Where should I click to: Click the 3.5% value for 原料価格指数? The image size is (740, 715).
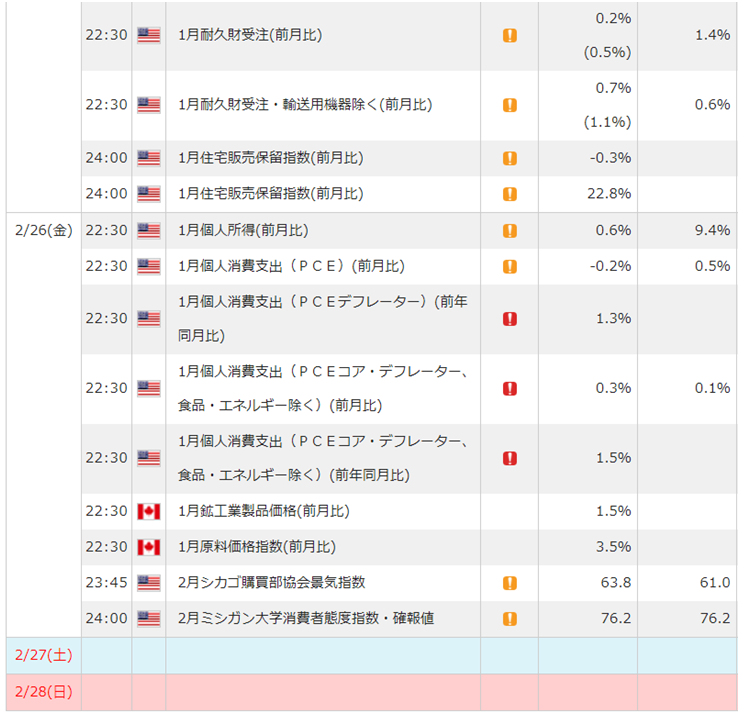point(614,547)
